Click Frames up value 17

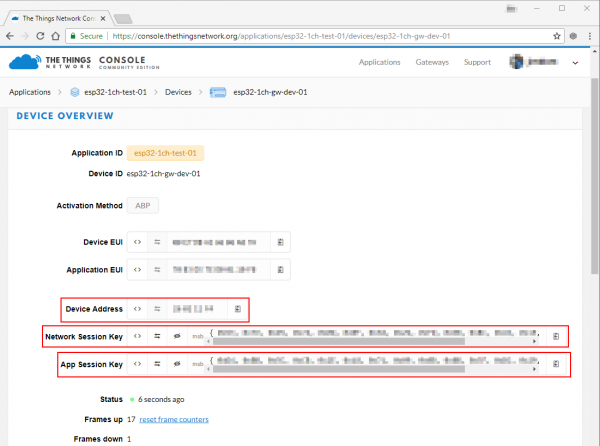131,420
